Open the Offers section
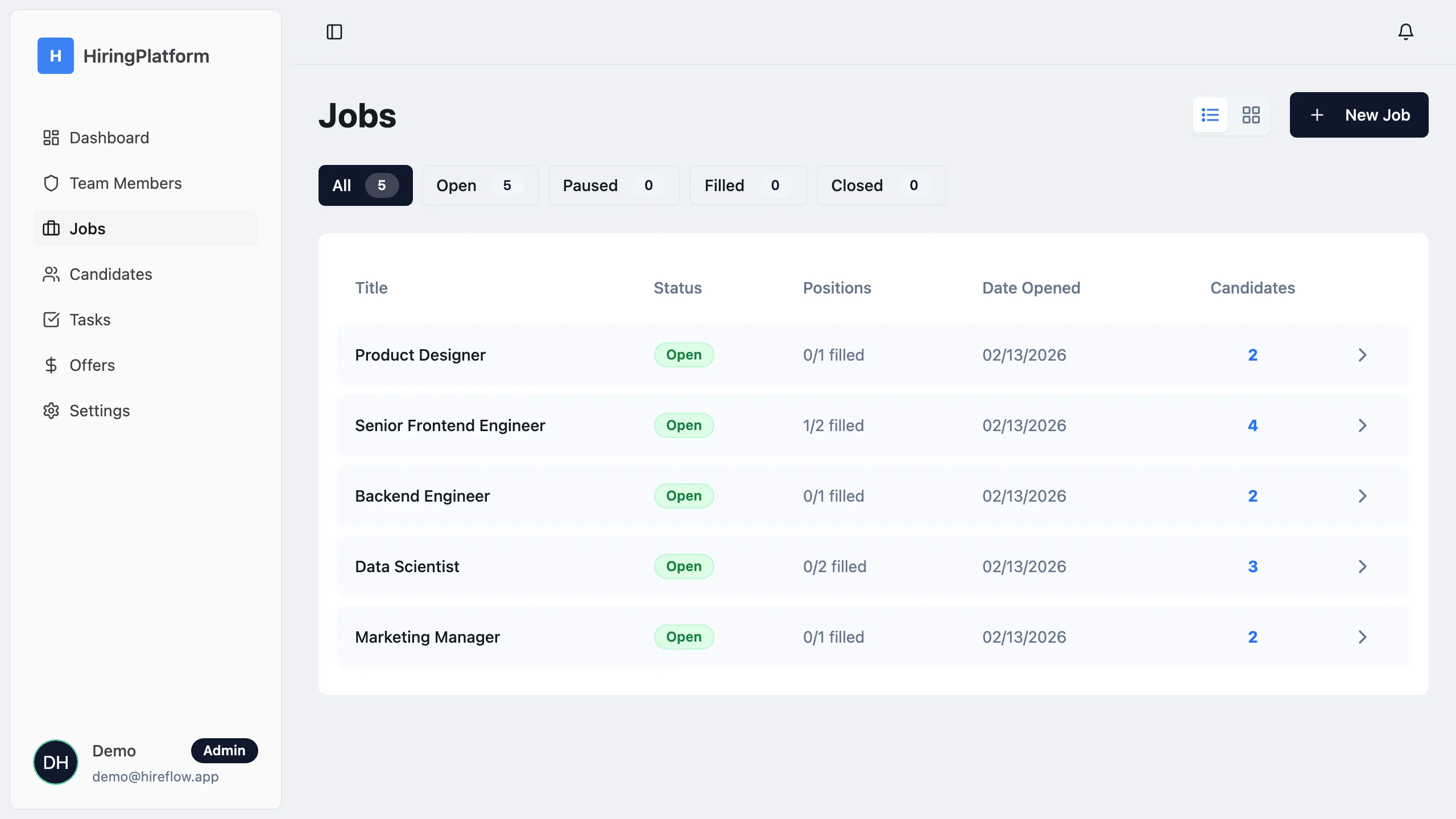Screen dimensions: 1456x819 92,365
